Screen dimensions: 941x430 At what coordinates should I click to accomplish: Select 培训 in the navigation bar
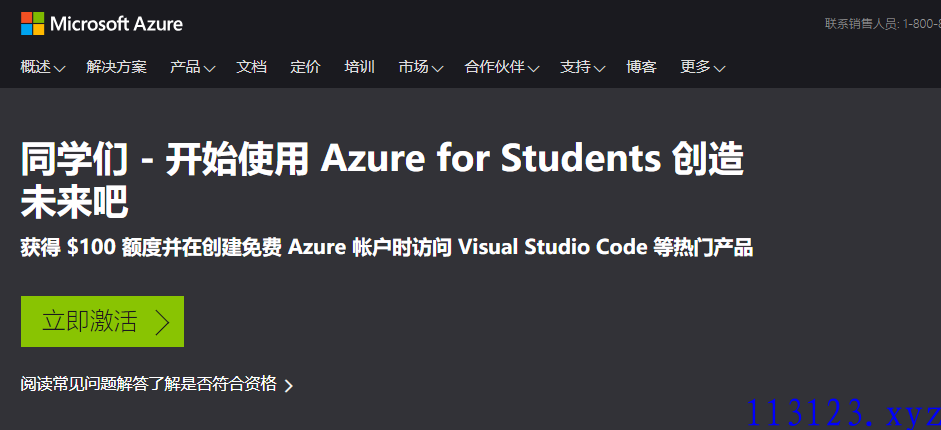[x=359, y=67]
